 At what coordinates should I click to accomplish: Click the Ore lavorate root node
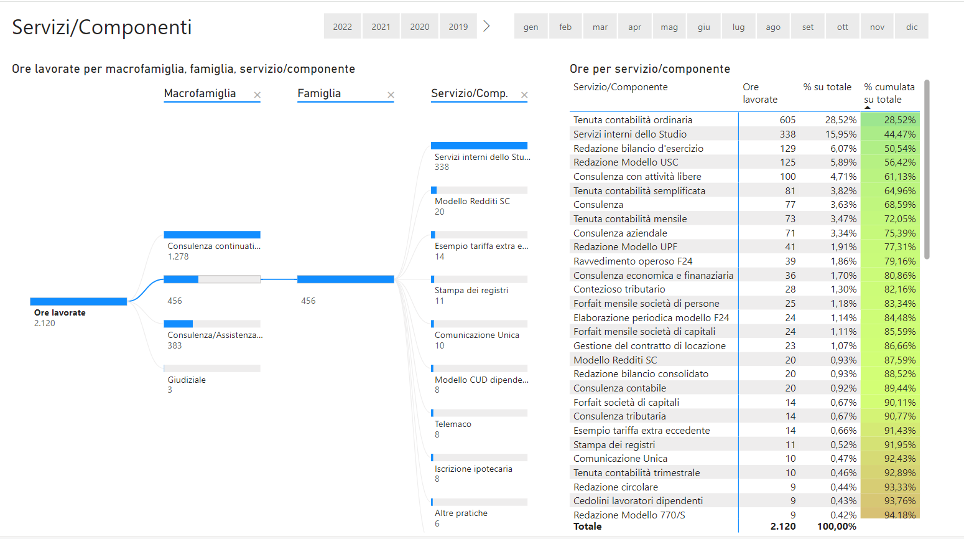pyautogui.click(x=78, y=301)
